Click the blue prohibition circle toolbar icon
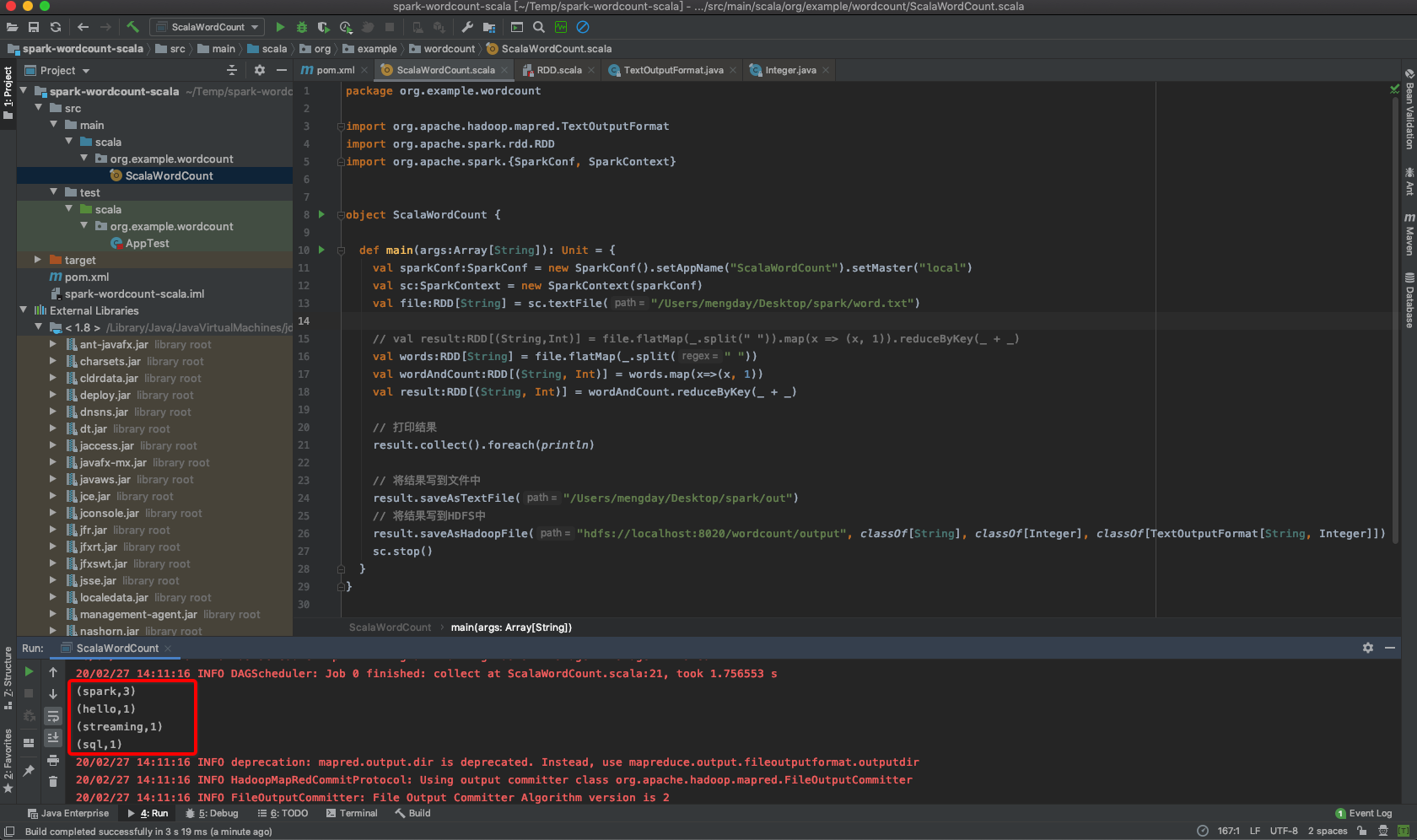The image size is (1417, 840). 583,27
